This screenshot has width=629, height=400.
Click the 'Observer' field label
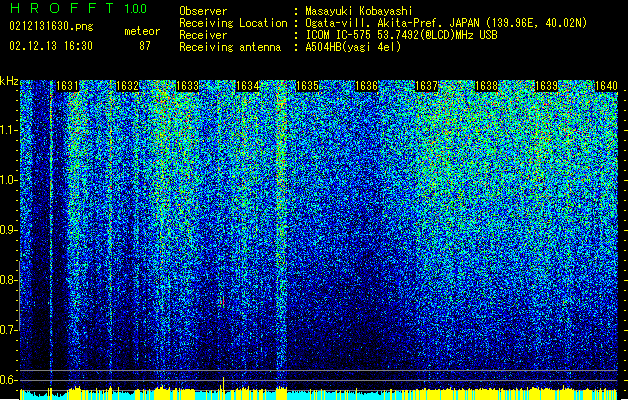[203, 11]
